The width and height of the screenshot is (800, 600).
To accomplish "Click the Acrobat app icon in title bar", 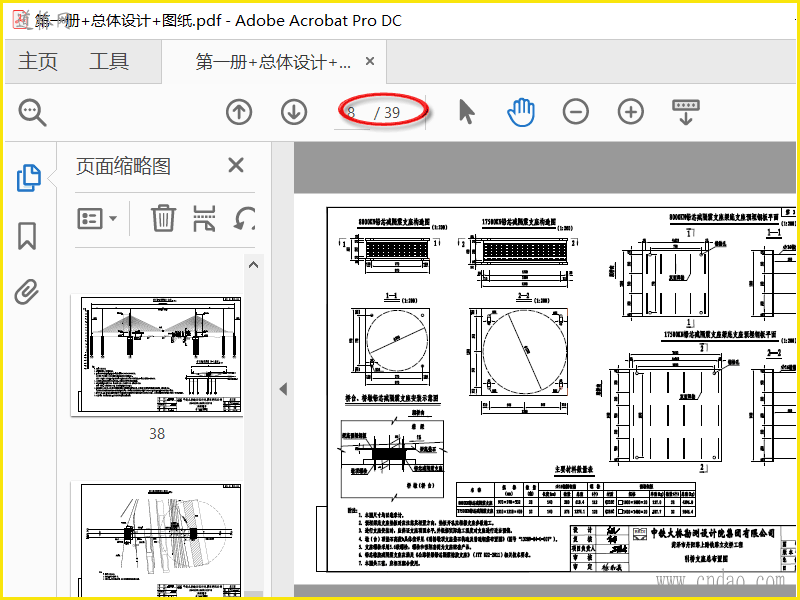I will 22,20.
